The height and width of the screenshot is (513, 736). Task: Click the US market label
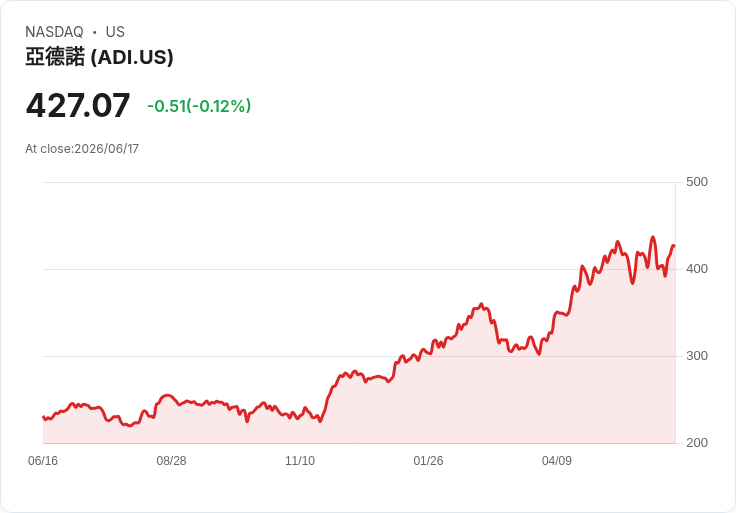[x=115, y=32]
